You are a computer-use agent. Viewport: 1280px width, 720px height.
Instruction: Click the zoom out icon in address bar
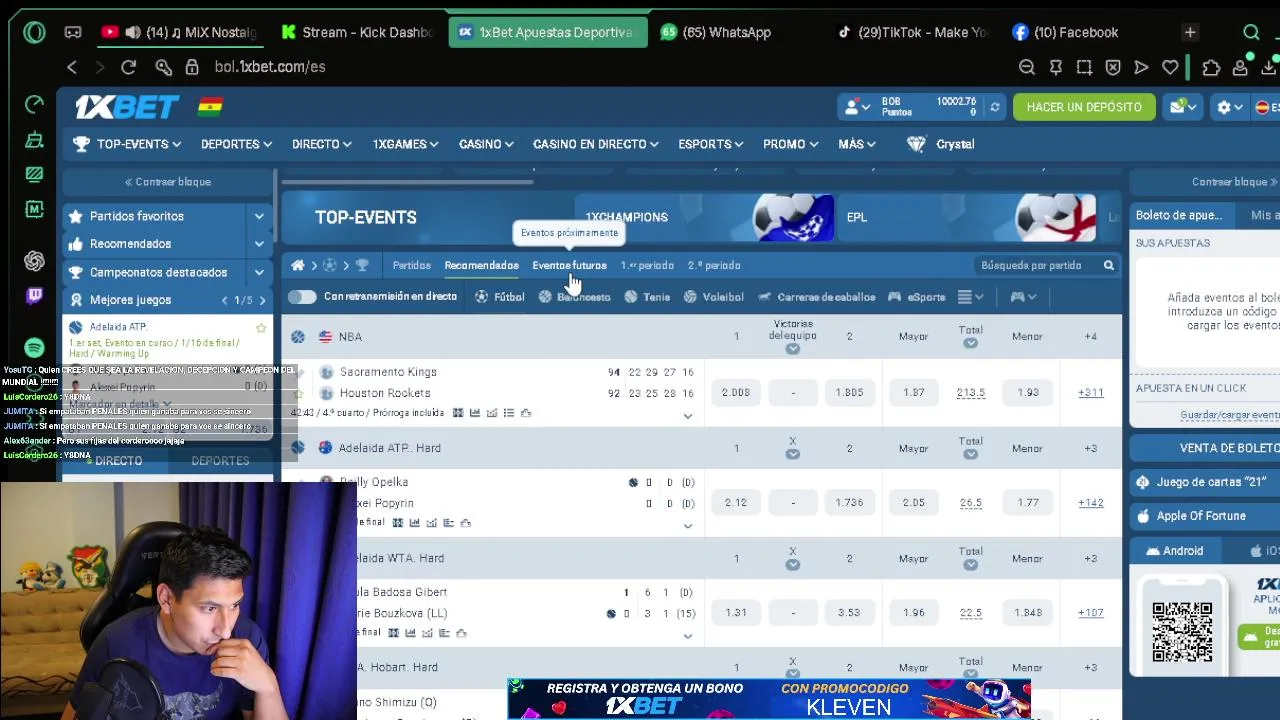(x=1027, y=67)
